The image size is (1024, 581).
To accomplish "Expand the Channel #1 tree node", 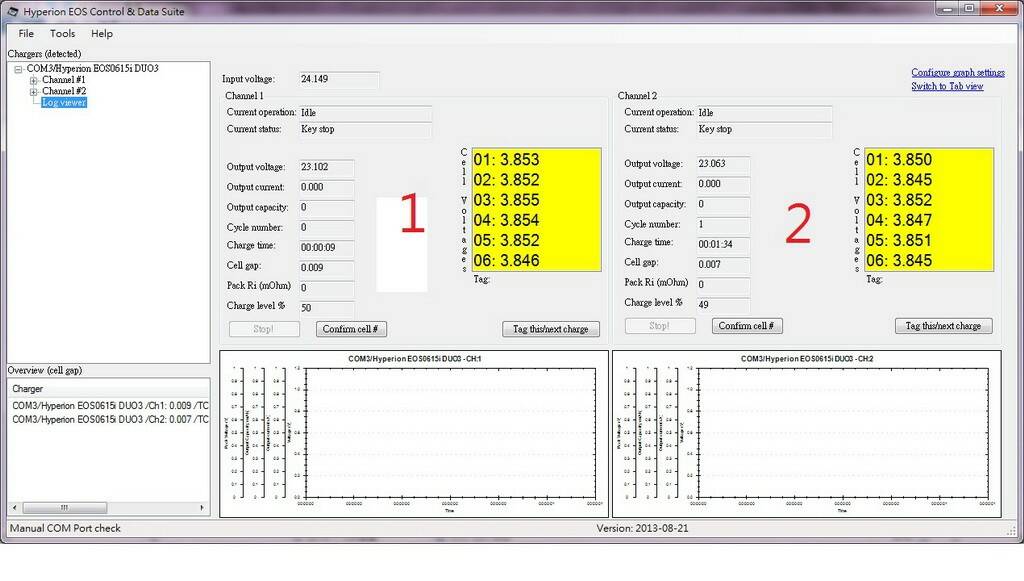I will (33, 80).
